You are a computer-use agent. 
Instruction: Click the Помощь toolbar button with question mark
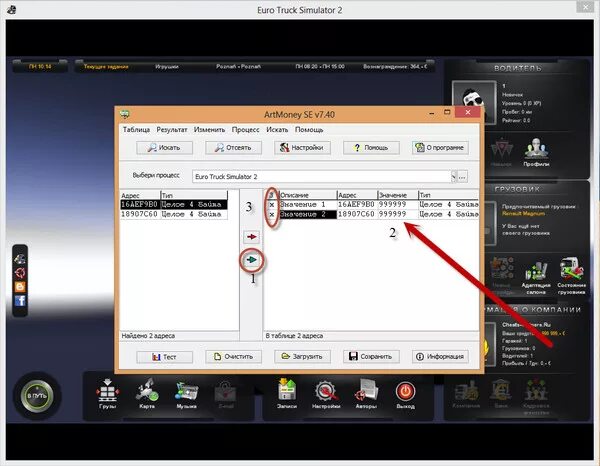click(x=371, y=148)
